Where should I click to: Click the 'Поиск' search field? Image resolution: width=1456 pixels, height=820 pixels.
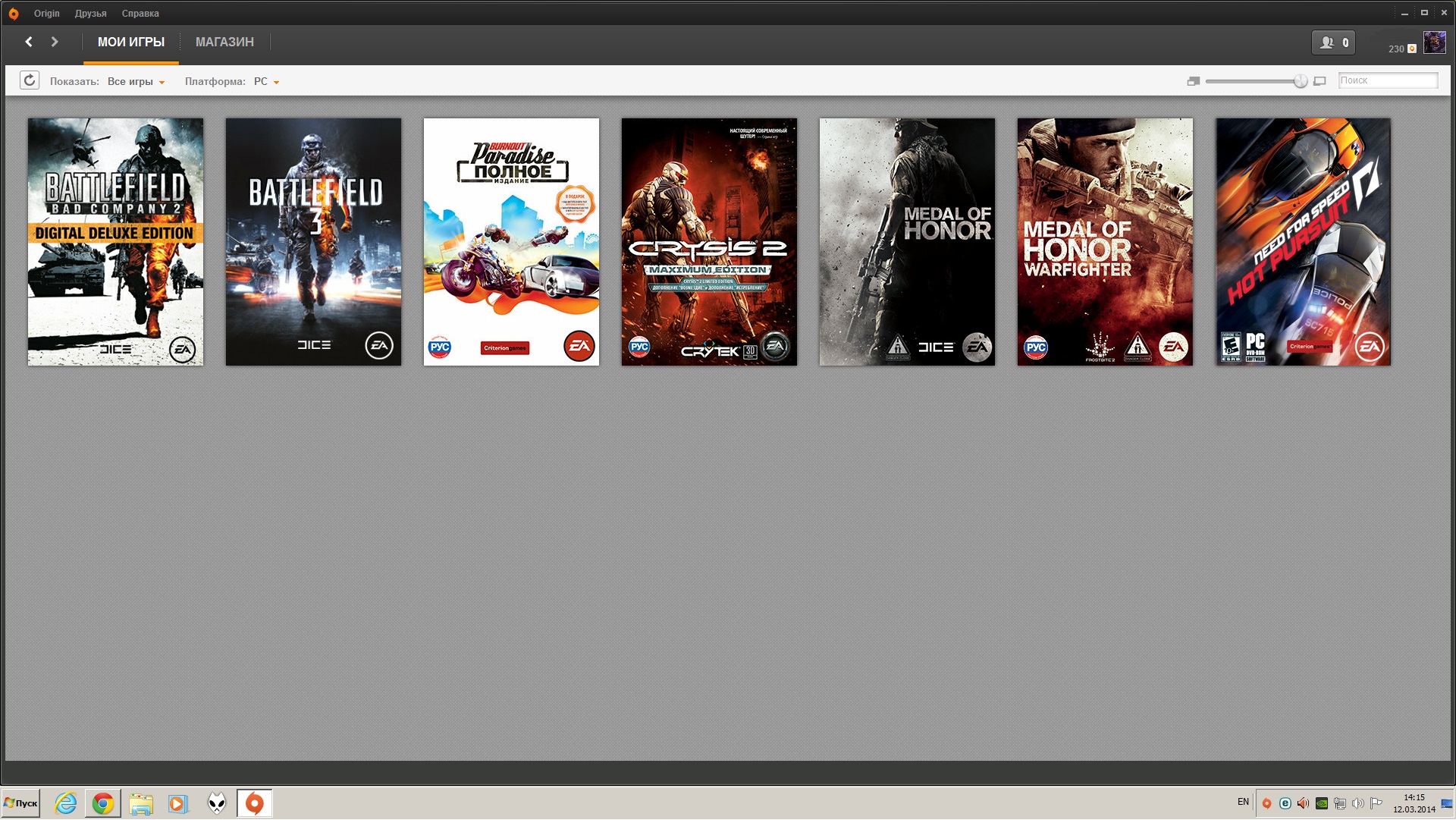click(x=1387, y=80)
